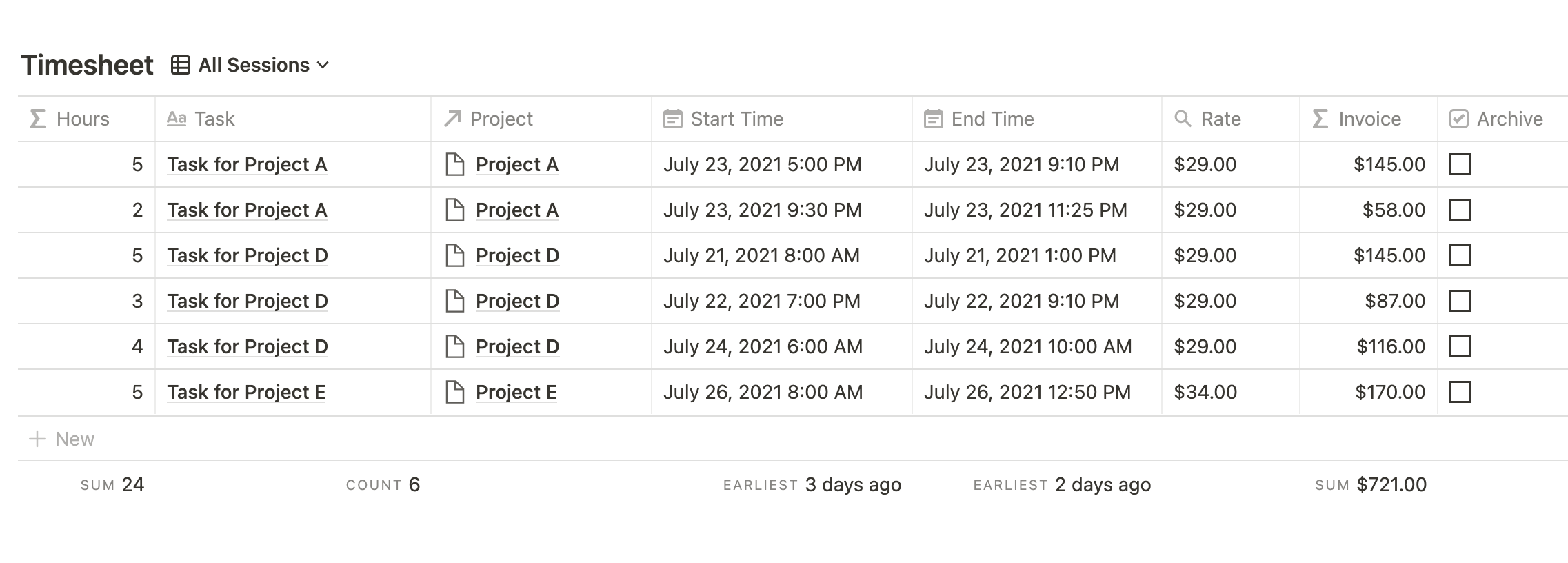Click the sigma icon in Hours header
Image resolution: width=1568 pixels, height=563 pixels.
[38, 119]
